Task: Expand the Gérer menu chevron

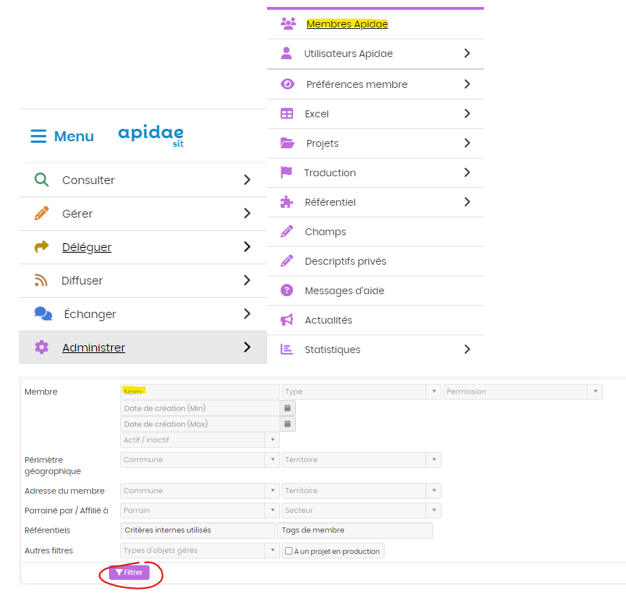Action: (247, 213)
